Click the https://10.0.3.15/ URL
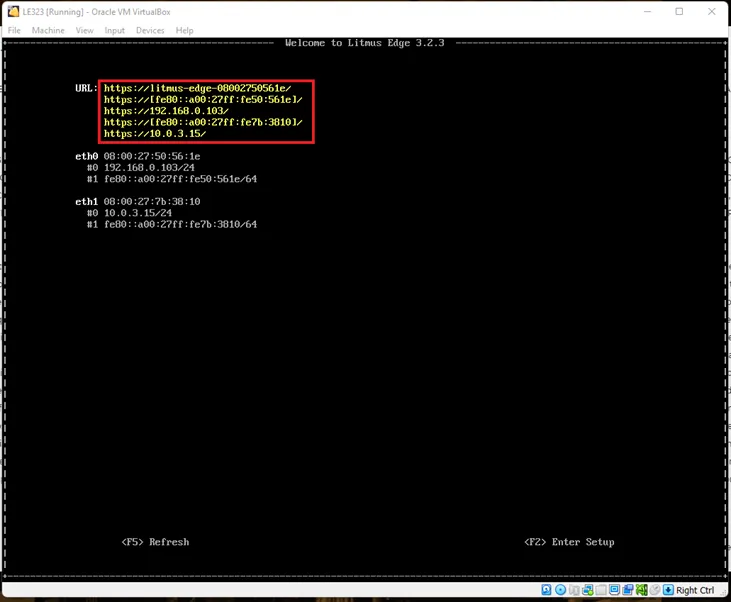731x602 pixels. click(155, 133)
